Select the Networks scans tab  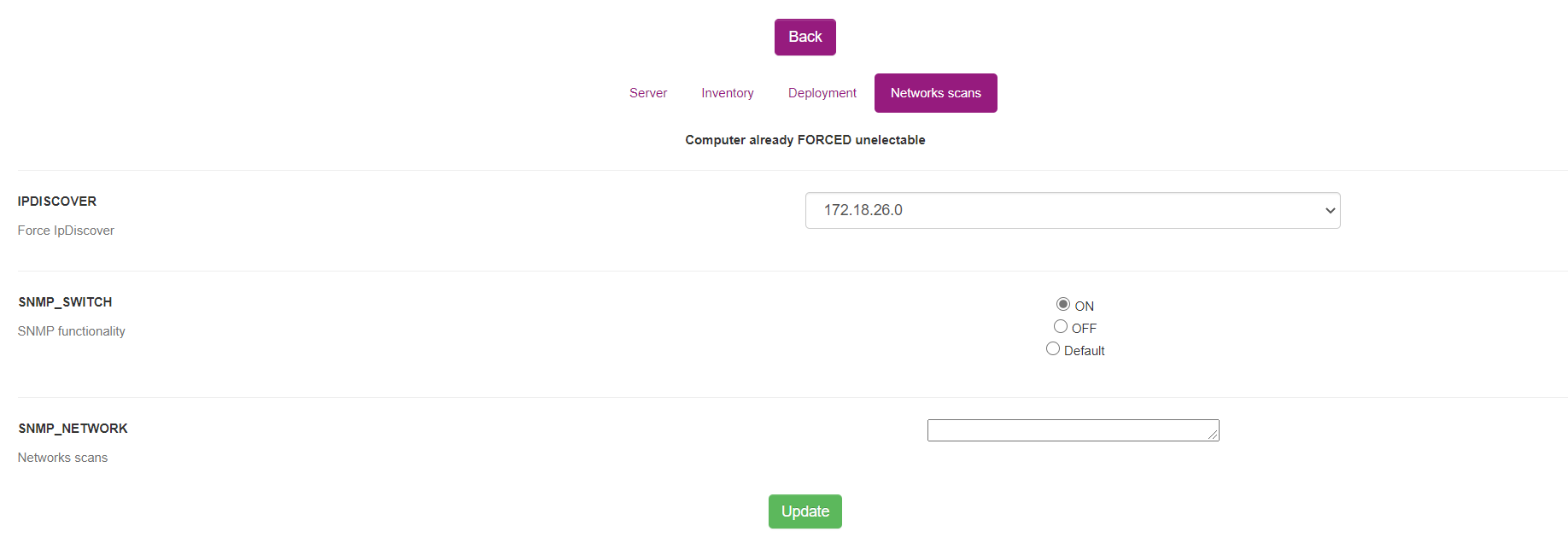click(935, 93)
